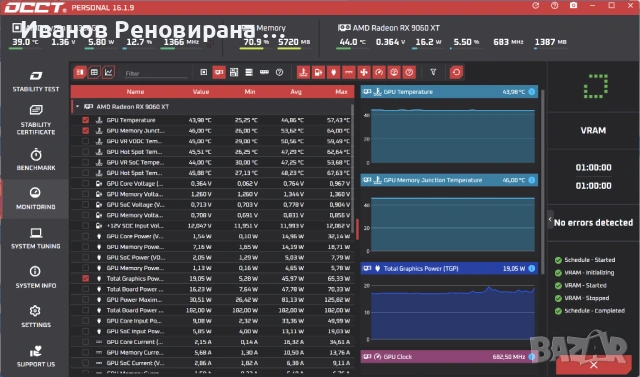Toggle the storage sensor source filter
This screenshot has height=377, width=640.
tap(249, 73)
